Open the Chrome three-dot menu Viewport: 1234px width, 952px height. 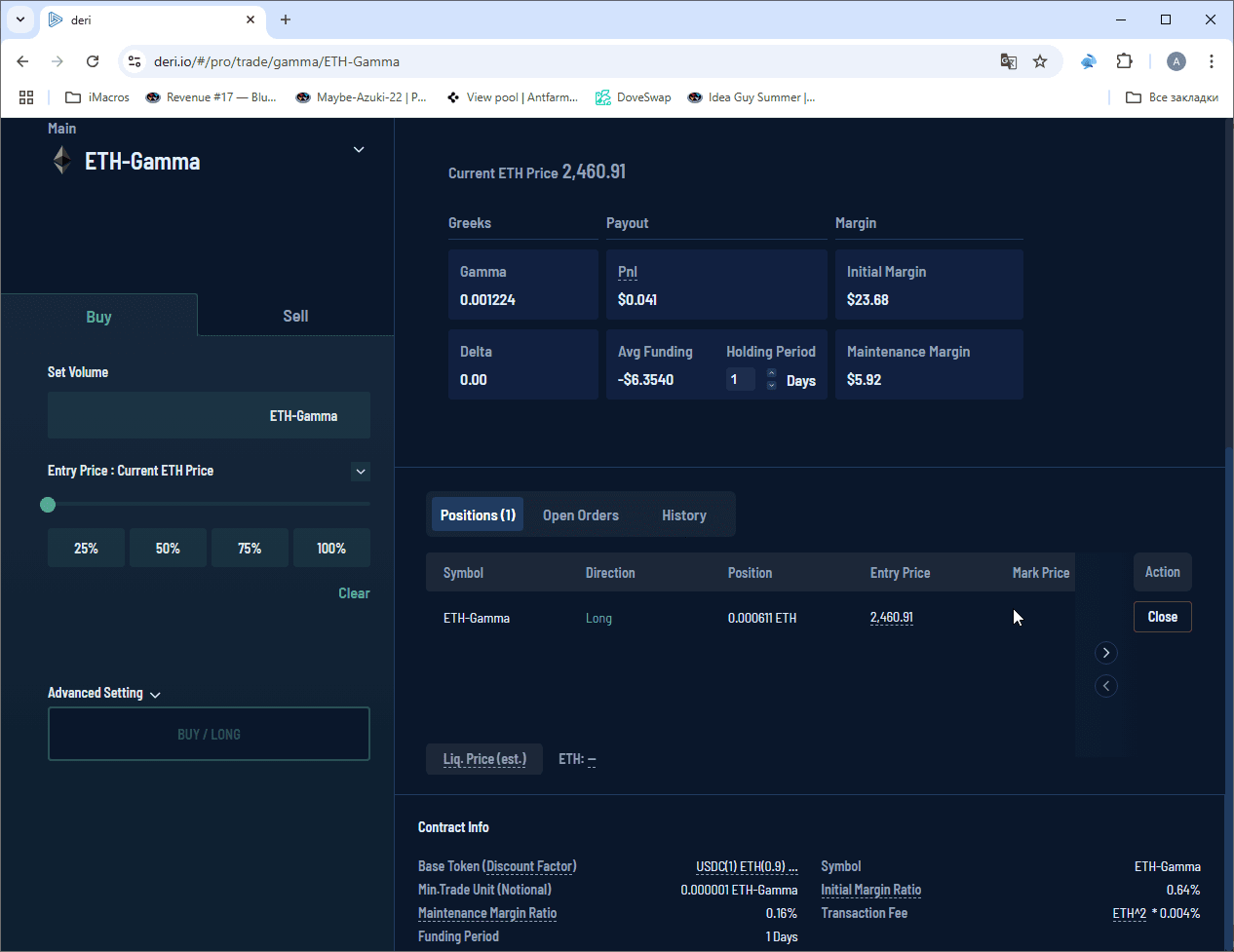1212,61
